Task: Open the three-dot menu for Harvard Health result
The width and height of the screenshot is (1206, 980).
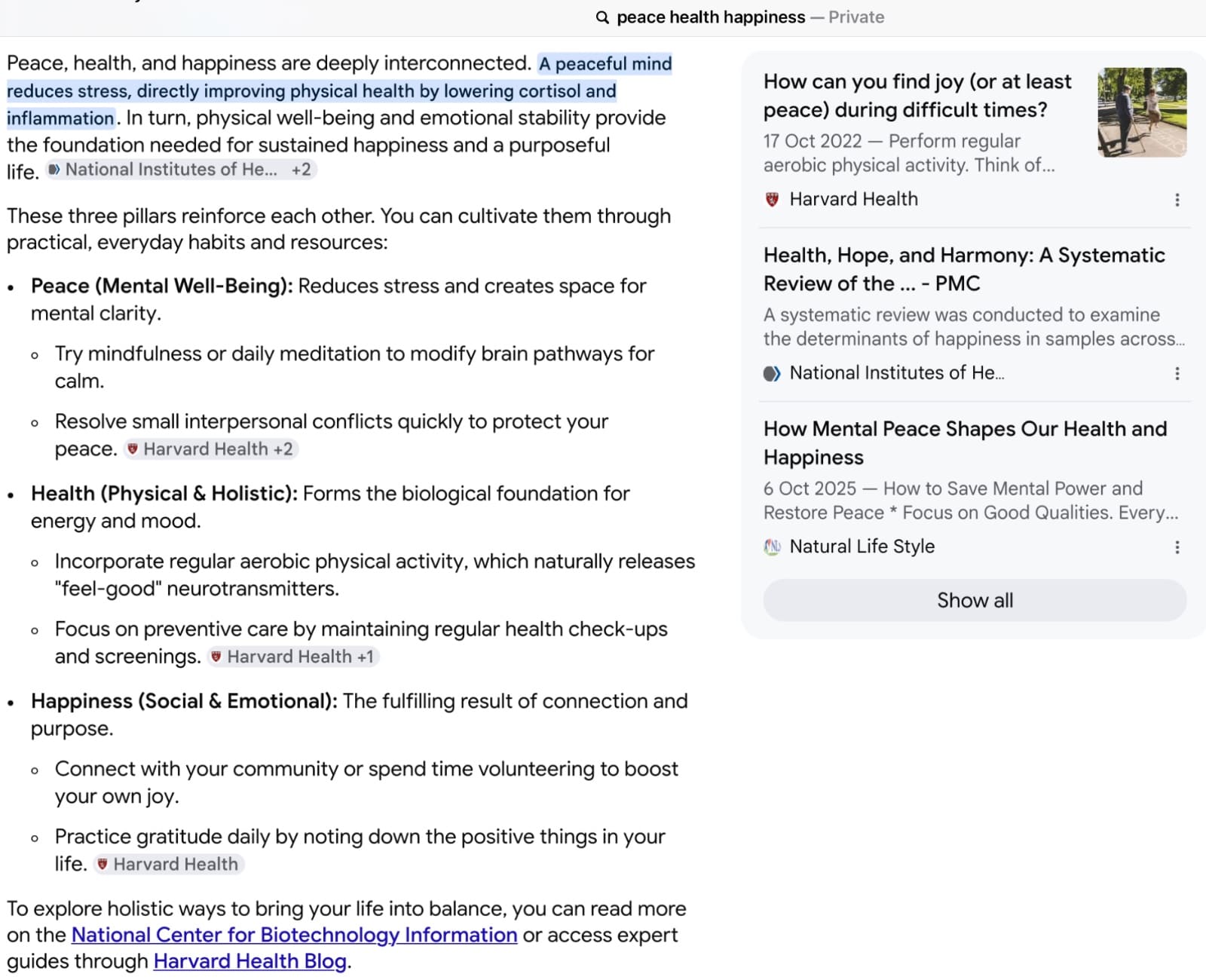Action: [x=1177, y=200]
